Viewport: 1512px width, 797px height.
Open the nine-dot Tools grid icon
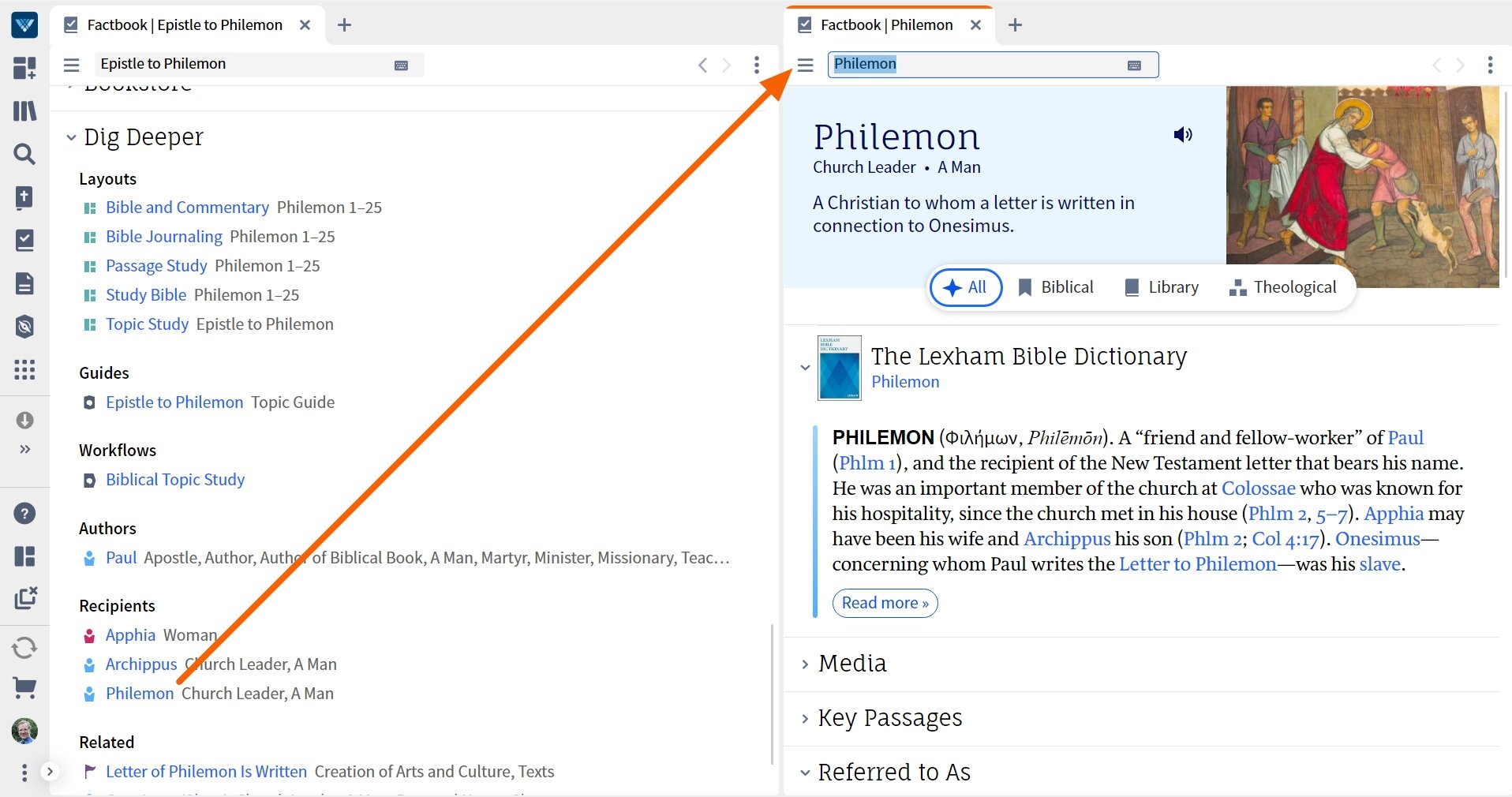coord(24,369)
